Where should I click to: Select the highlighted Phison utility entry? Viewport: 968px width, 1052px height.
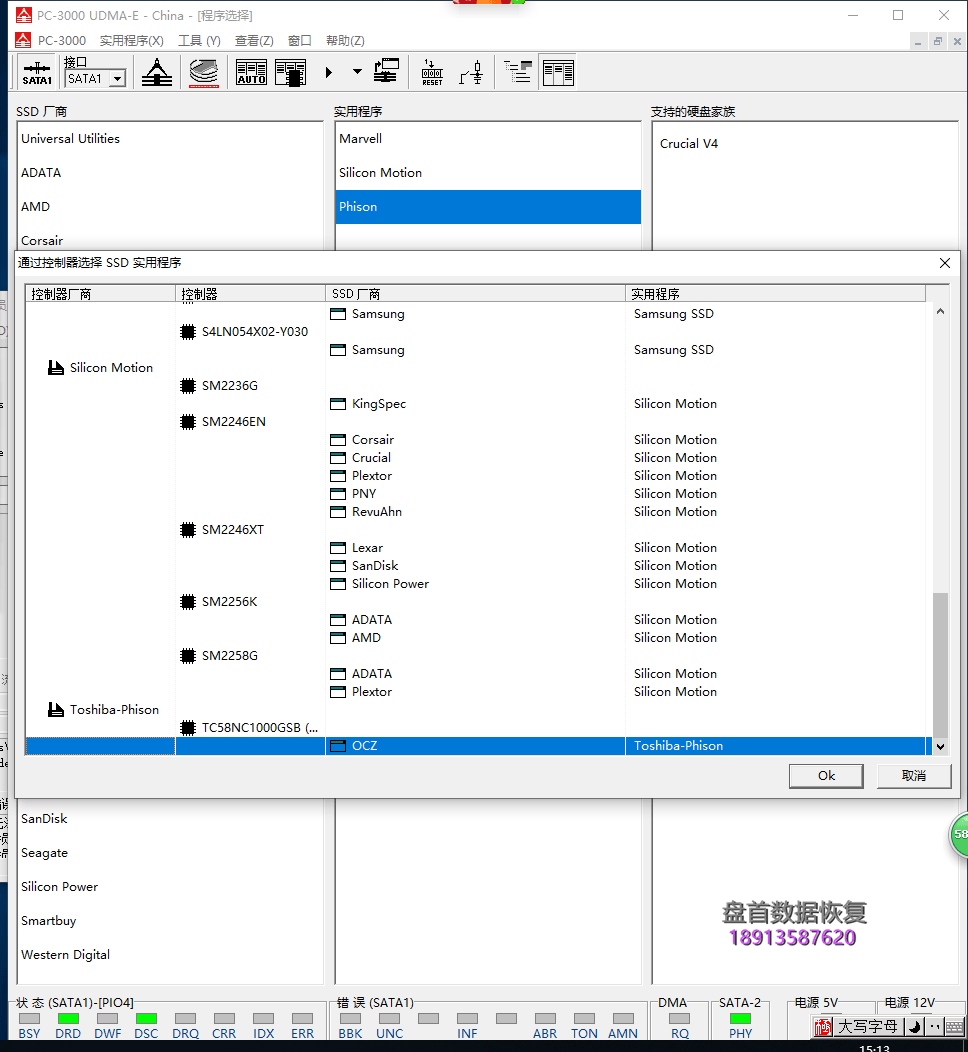(488, 207)
